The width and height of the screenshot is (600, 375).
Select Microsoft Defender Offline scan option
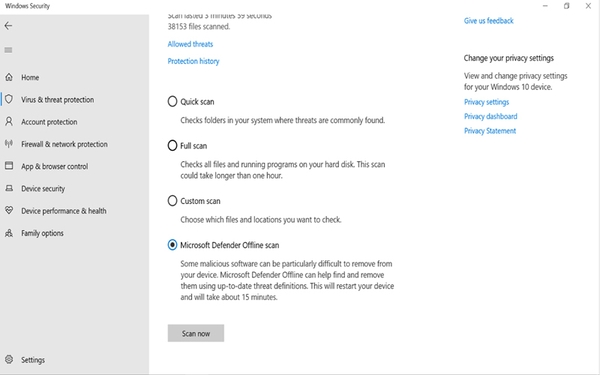tap(172, 245)
